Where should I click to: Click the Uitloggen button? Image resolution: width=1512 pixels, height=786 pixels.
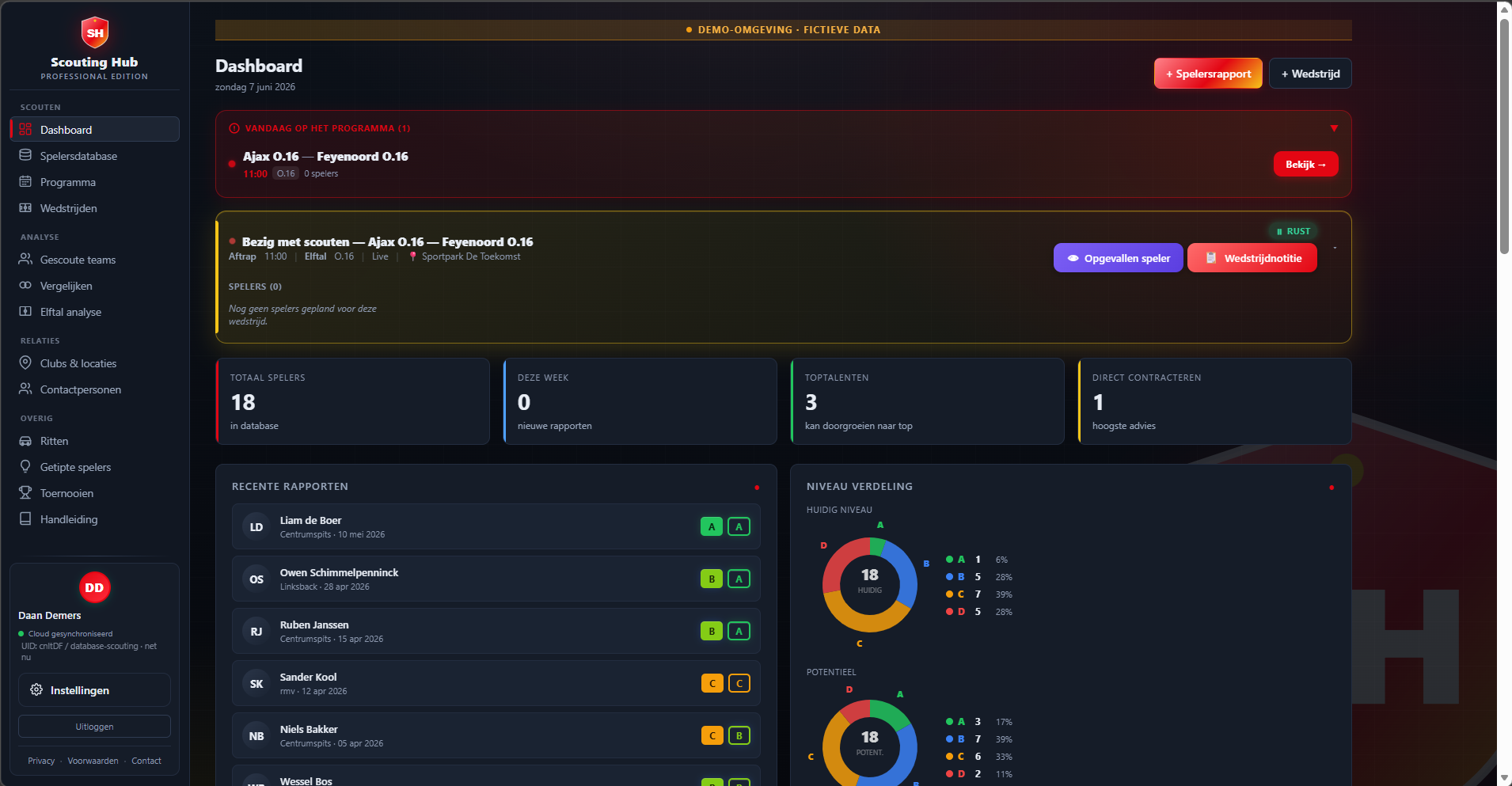coord(94,727)
